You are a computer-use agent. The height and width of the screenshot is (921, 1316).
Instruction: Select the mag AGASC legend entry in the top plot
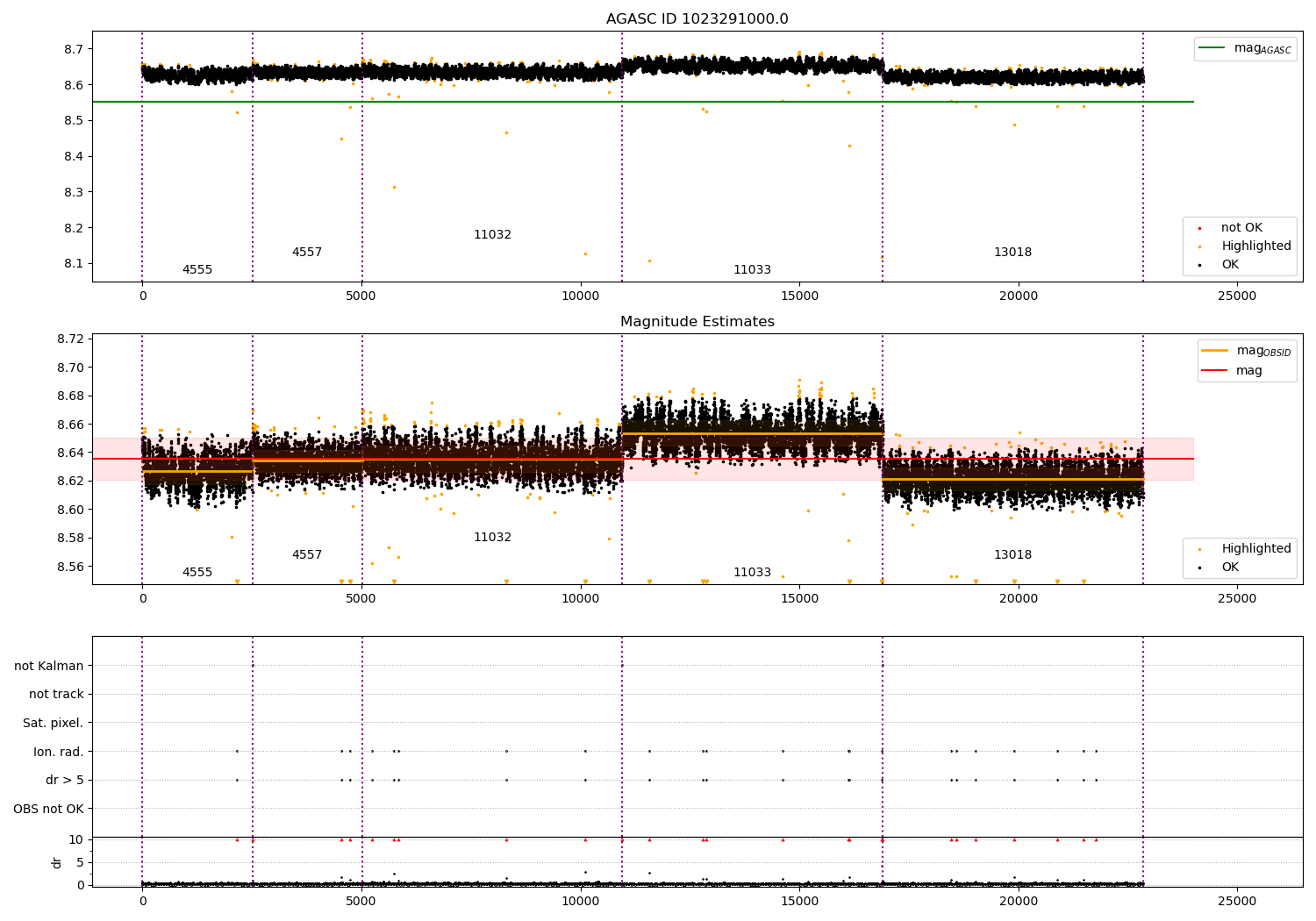pyautogui.click(x=1245, y=48)
